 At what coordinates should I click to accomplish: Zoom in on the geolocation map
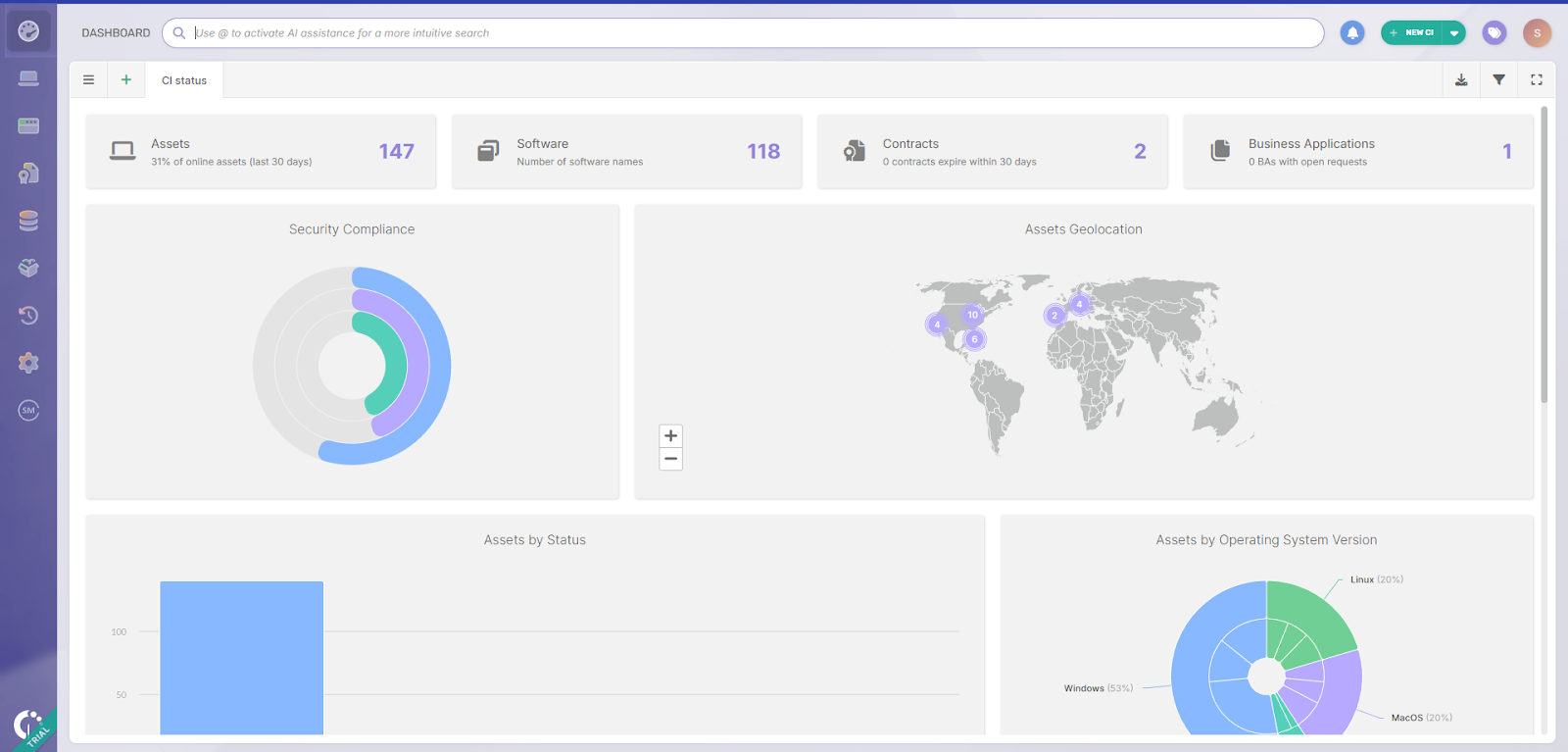671,436
